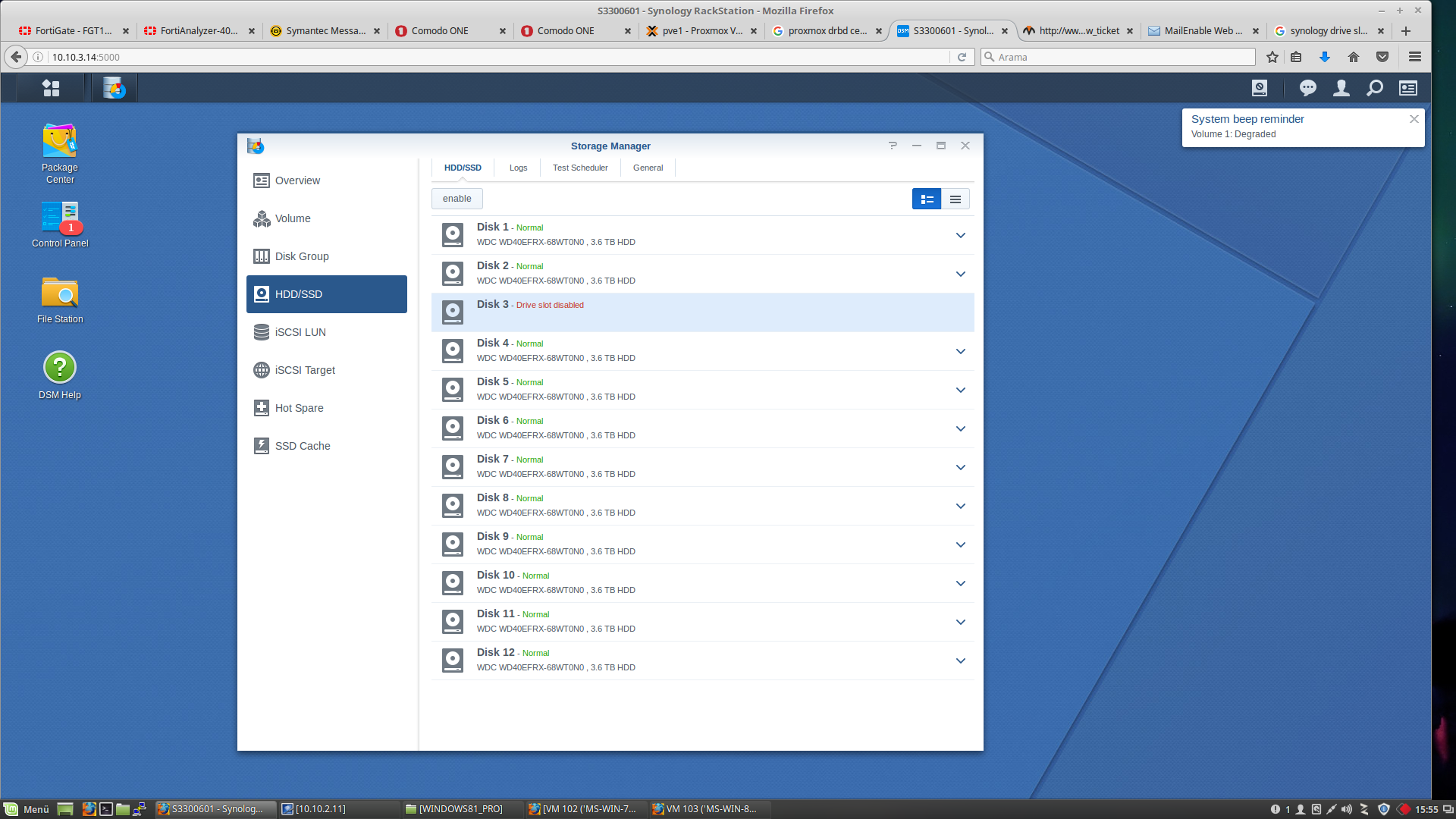This screenshot has width=1456, height=819.
Task: Dismiss the System beep reminder notification
Action: (x=1414, y=119)
